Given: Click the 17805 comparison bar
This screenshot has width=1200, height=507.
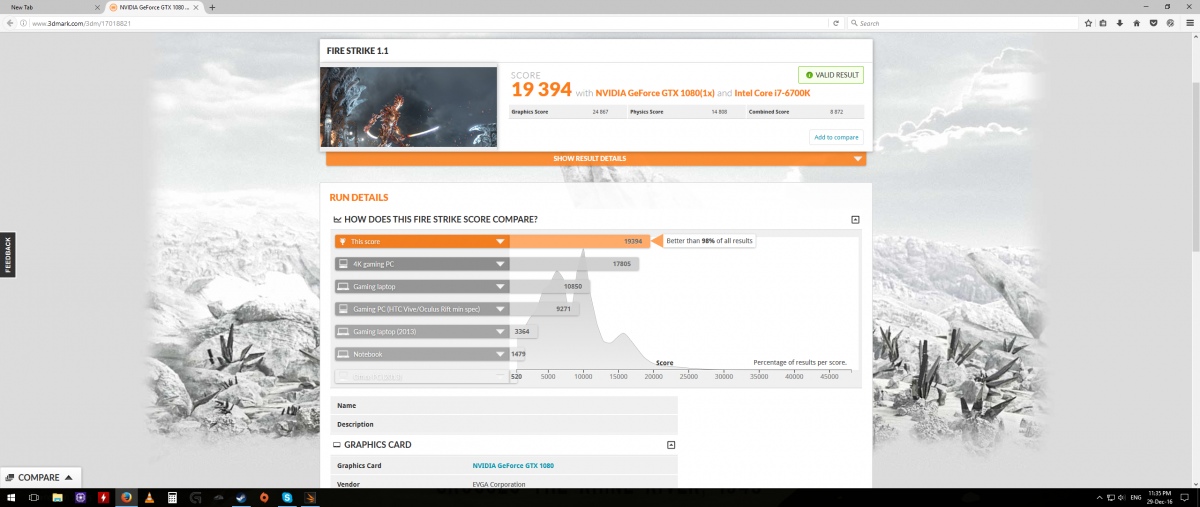Looking at the screenshot, I should click(574, 264).
